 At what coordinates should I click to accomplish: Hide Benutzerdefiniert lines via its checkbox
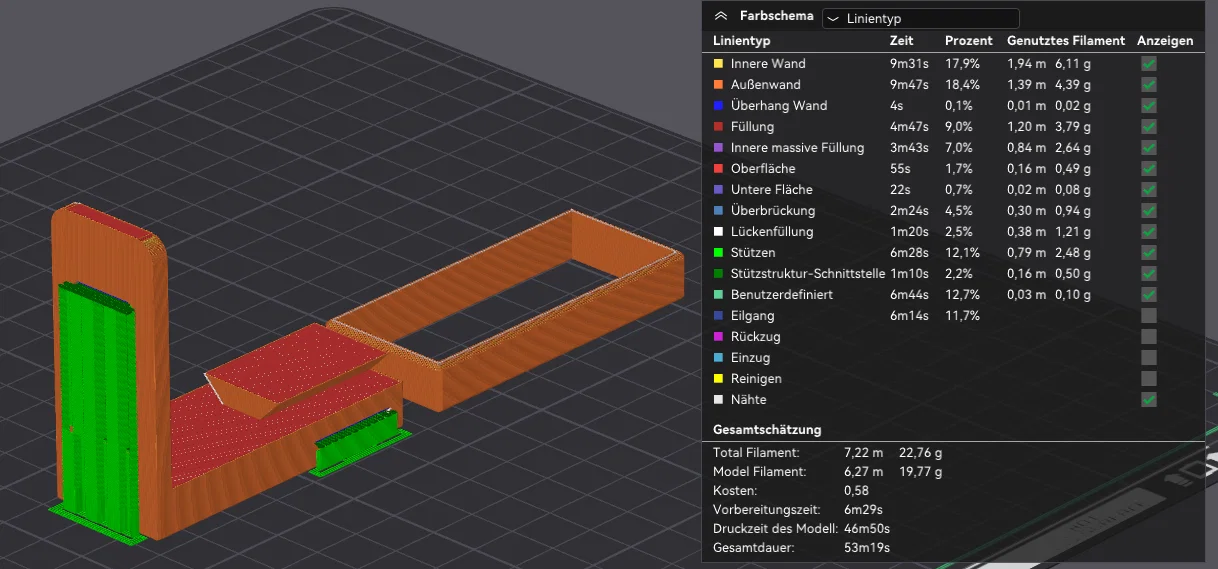(x=1149, y=294)
